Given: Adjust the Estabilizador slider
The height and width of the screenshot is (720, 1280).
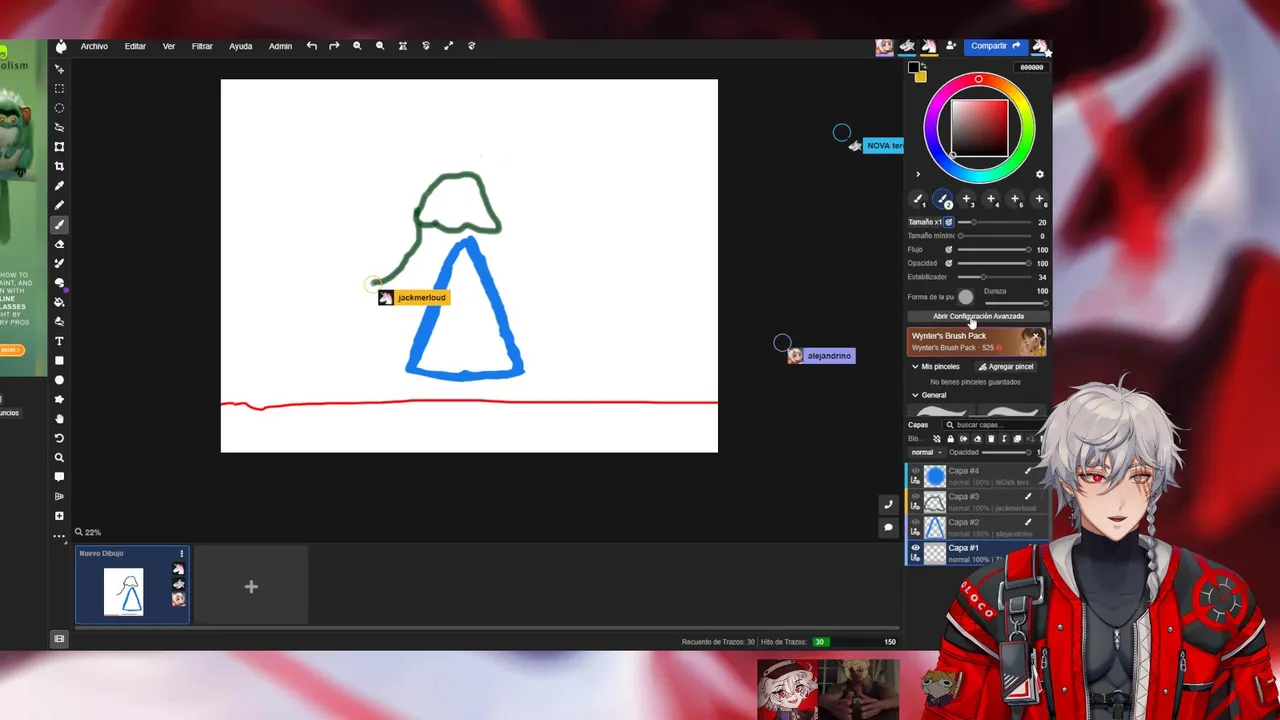Looking at the screenshot, I should pos(993,277).
